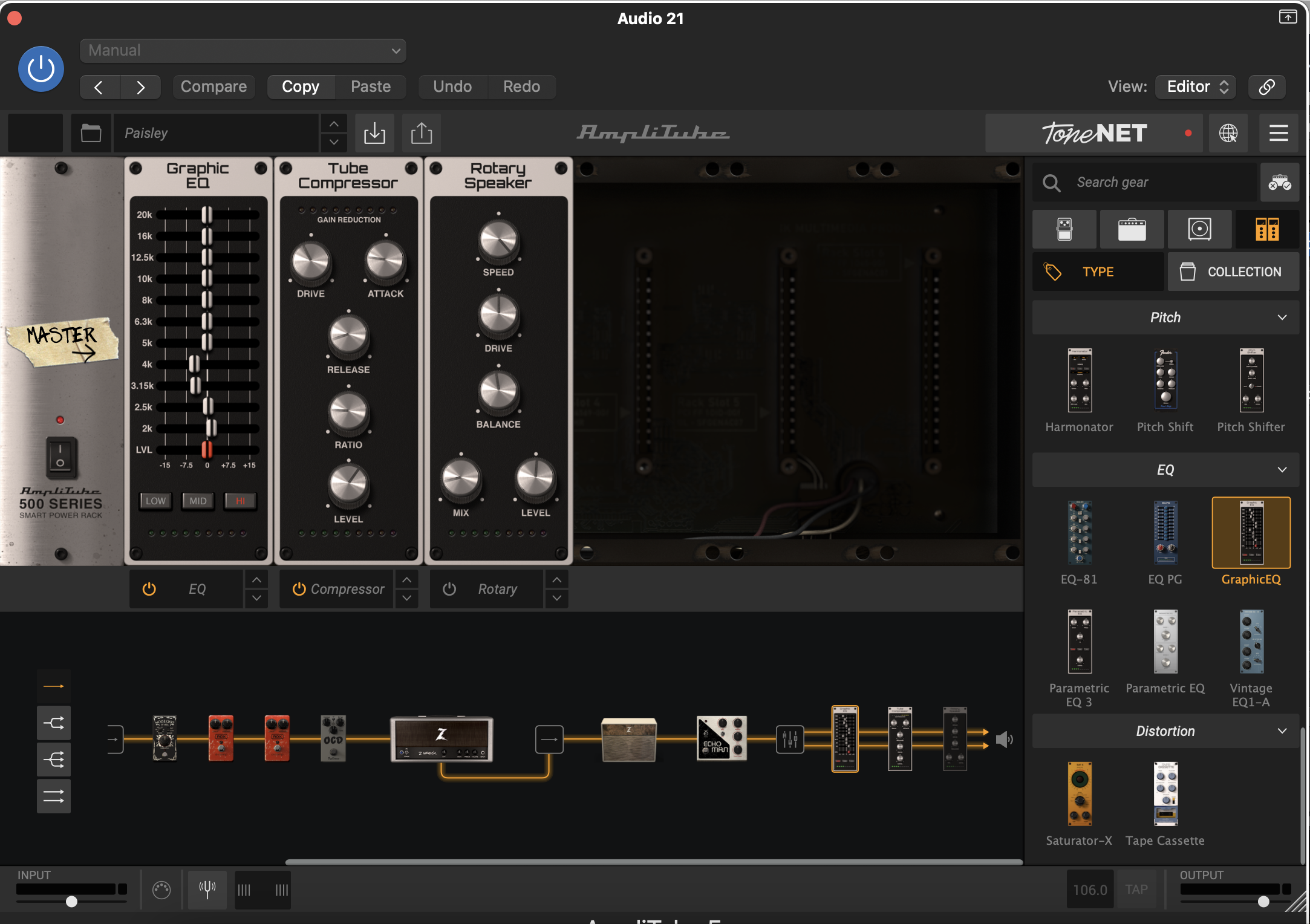This screenshot has width=1310, height=924.
Task: Enable the MID band button on Graphic EQ
Action: coord(198,501)
